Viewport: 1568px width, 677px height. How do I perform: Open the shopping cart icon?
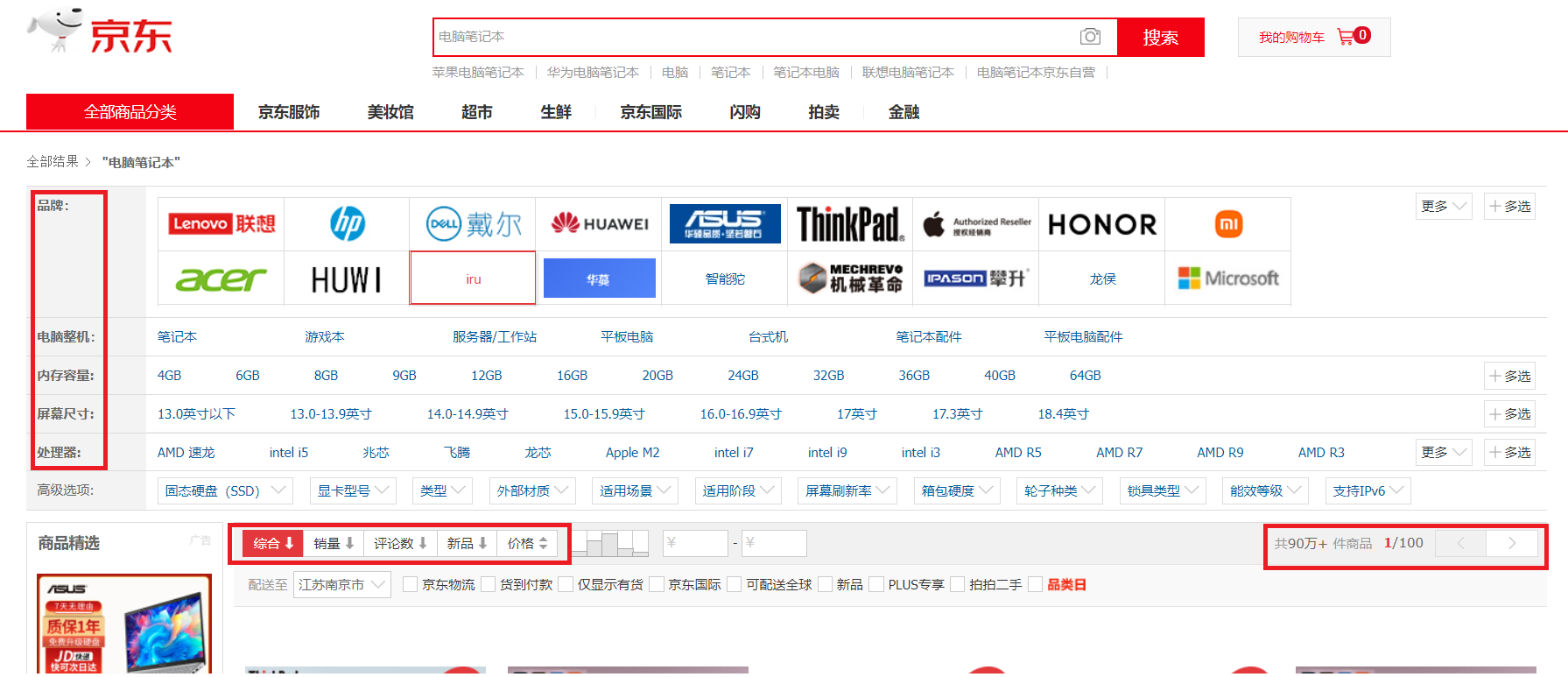tap(1346, 37)
